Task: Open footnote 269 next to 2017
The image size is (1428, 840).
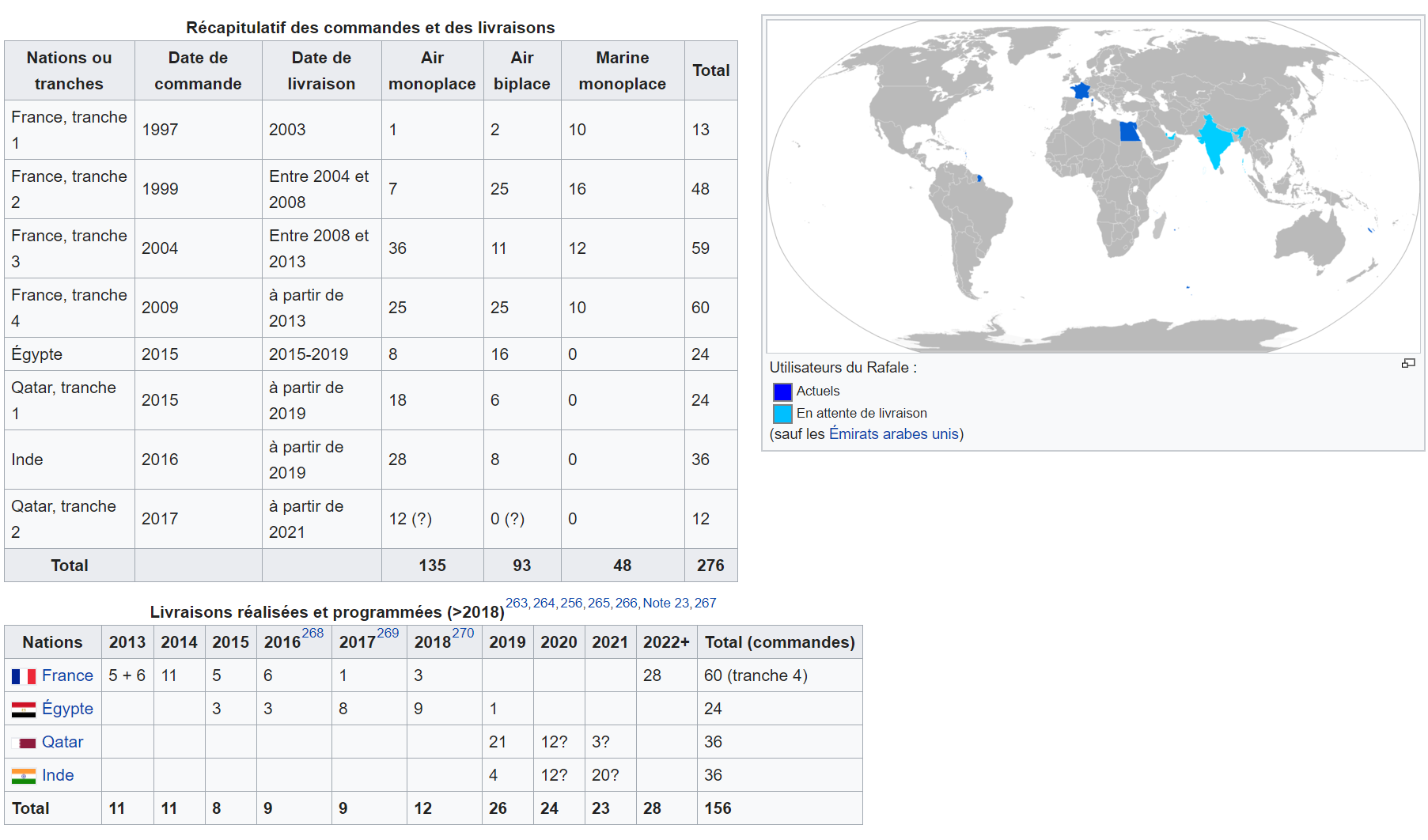Action: coord(388,633)
